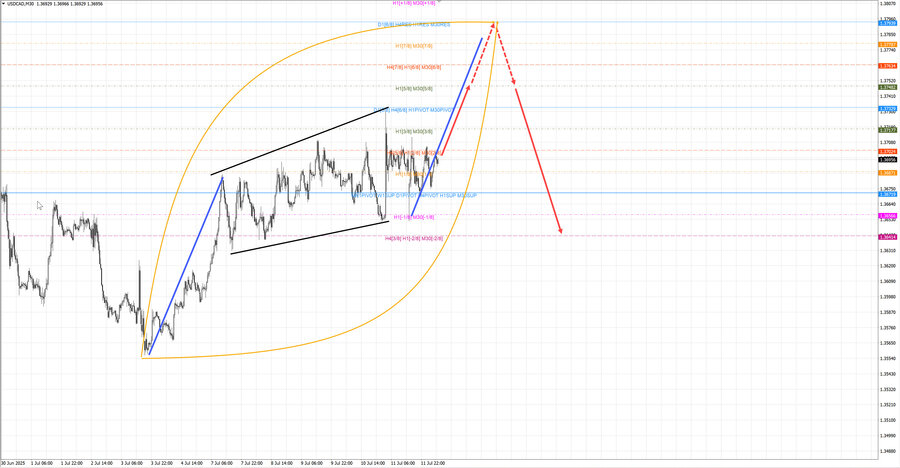Click the 1.35540 price scale value
This screenshot has height=468, width=900.
(x=889, y=358)
